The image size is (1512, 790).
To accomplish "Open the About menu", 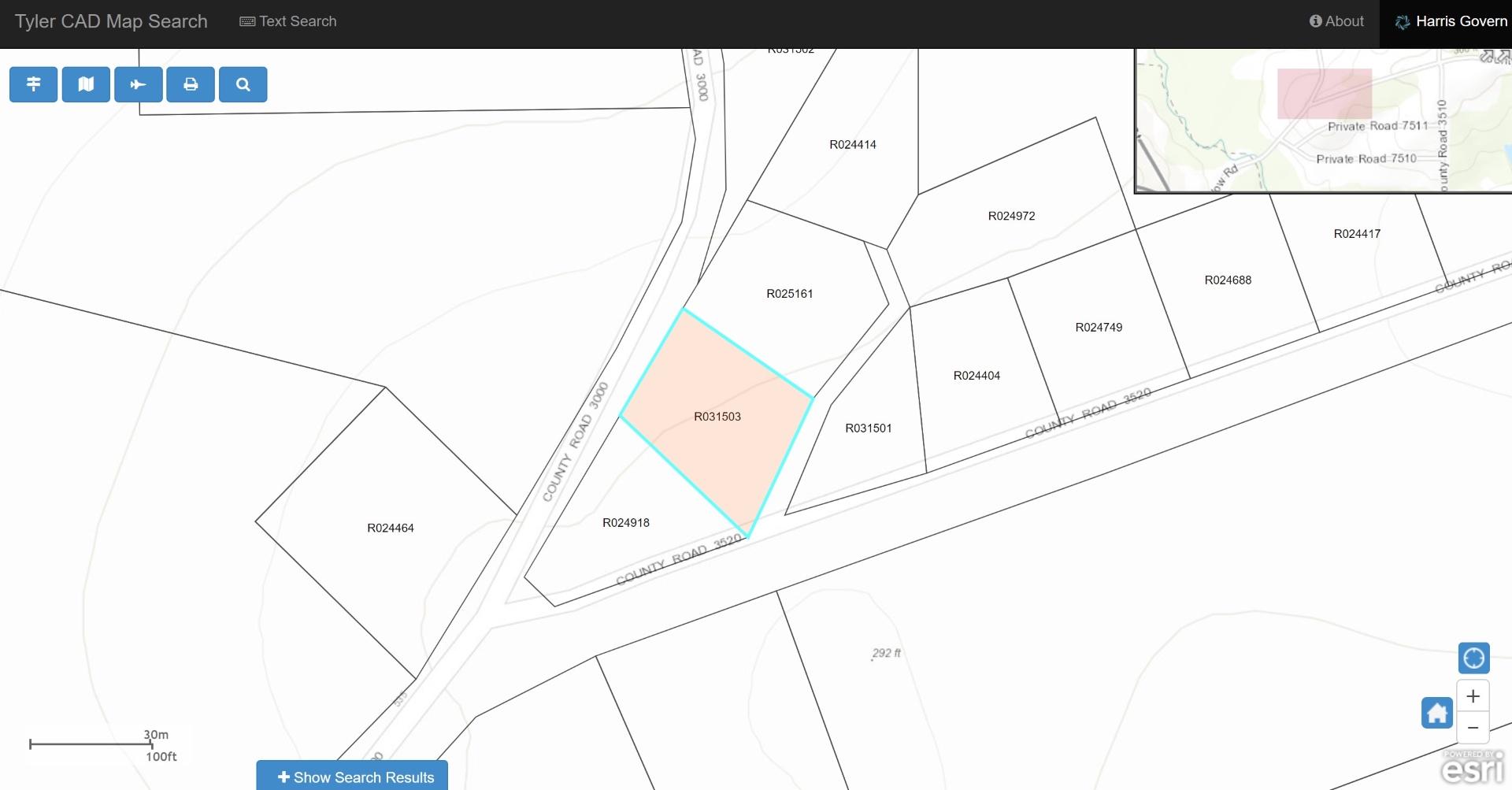I will coord(1336,21).
